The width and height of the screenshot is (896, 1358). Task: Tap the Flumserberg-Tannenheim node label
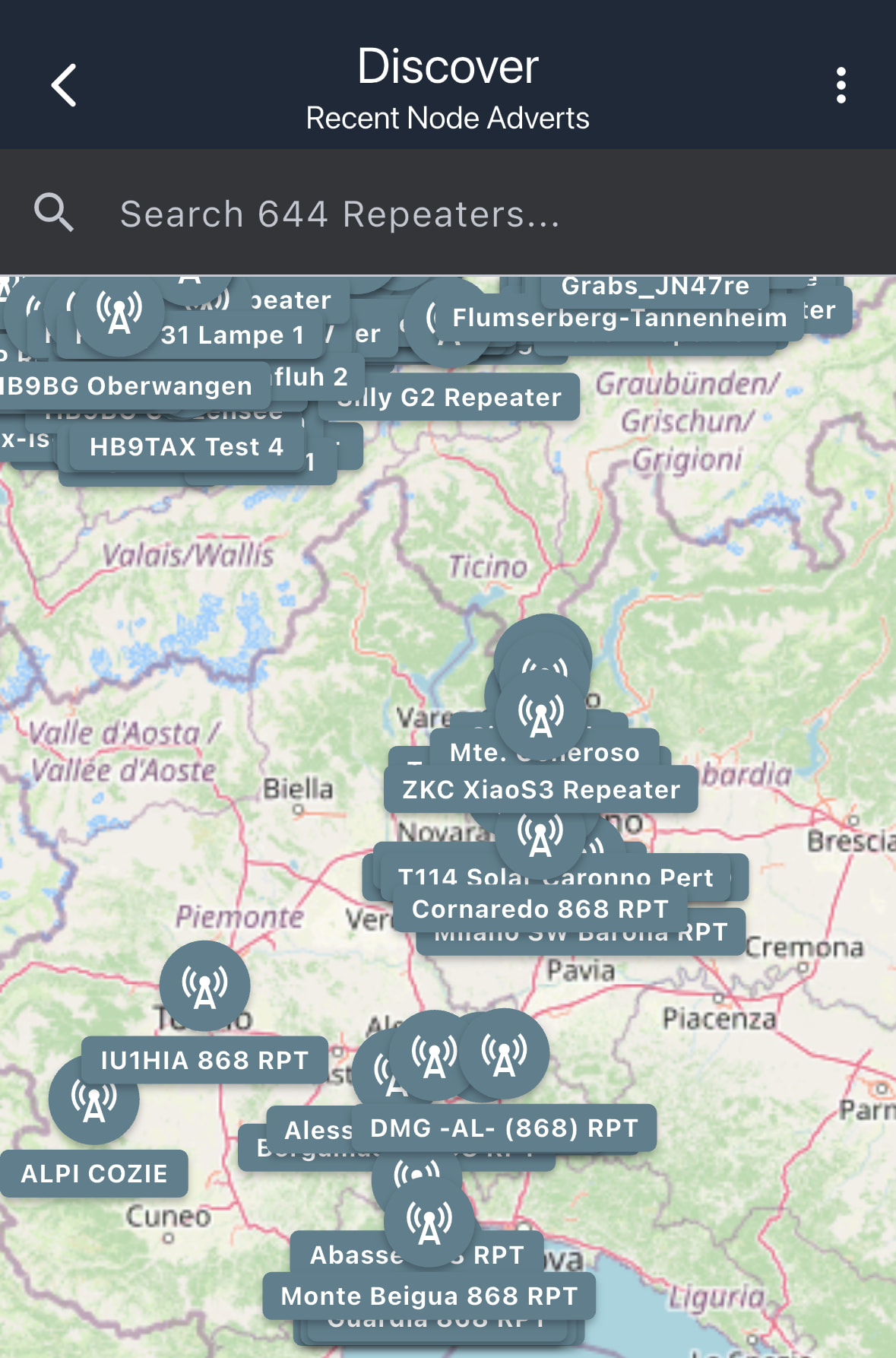[619, 318]
